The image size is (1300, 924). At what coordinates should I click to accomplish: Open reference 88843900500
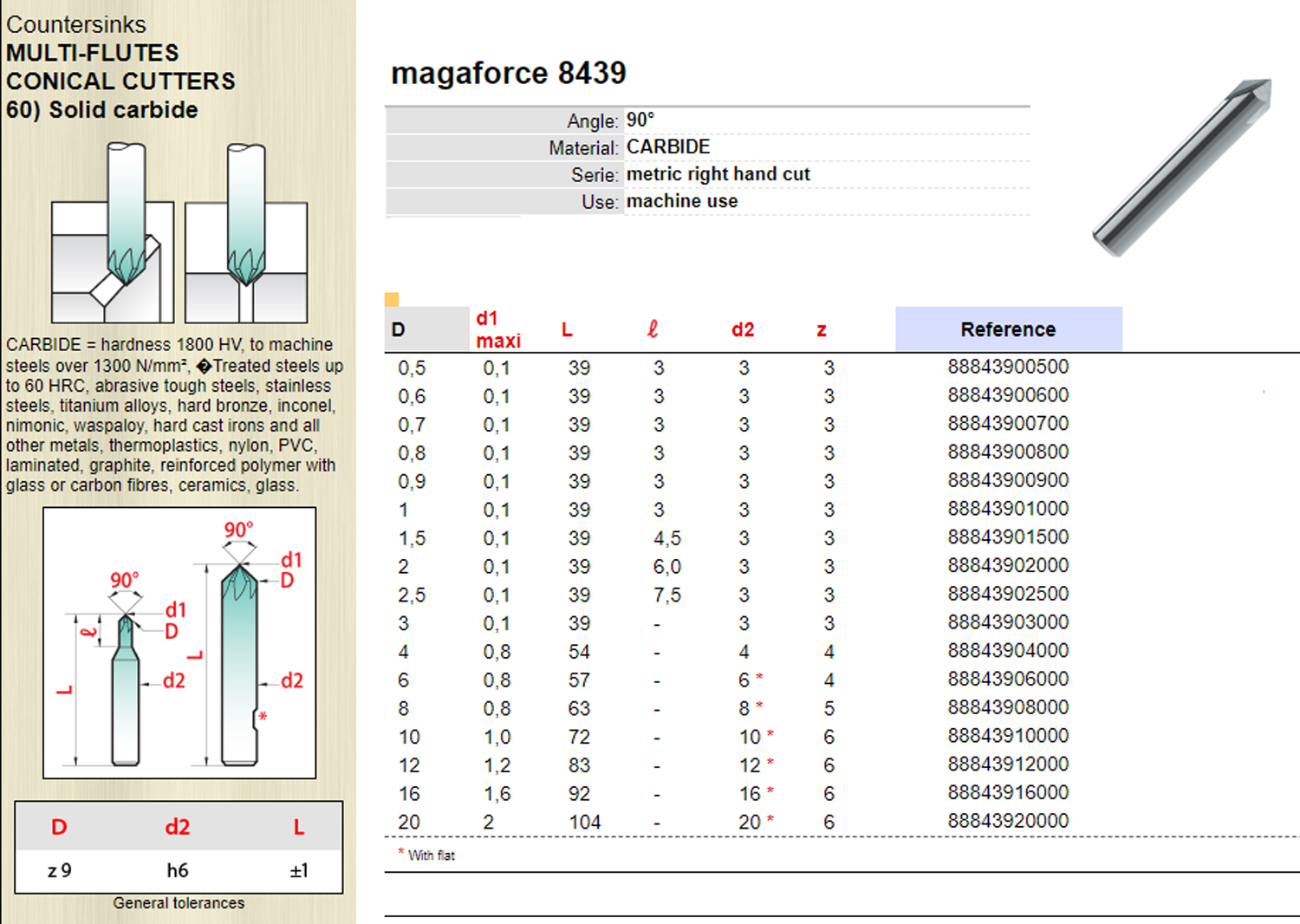(x=1008, y=367)
